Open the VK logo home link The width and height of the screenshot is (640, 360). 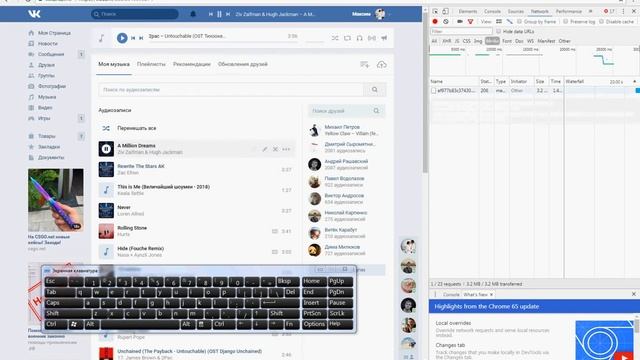tap(34, 14)
